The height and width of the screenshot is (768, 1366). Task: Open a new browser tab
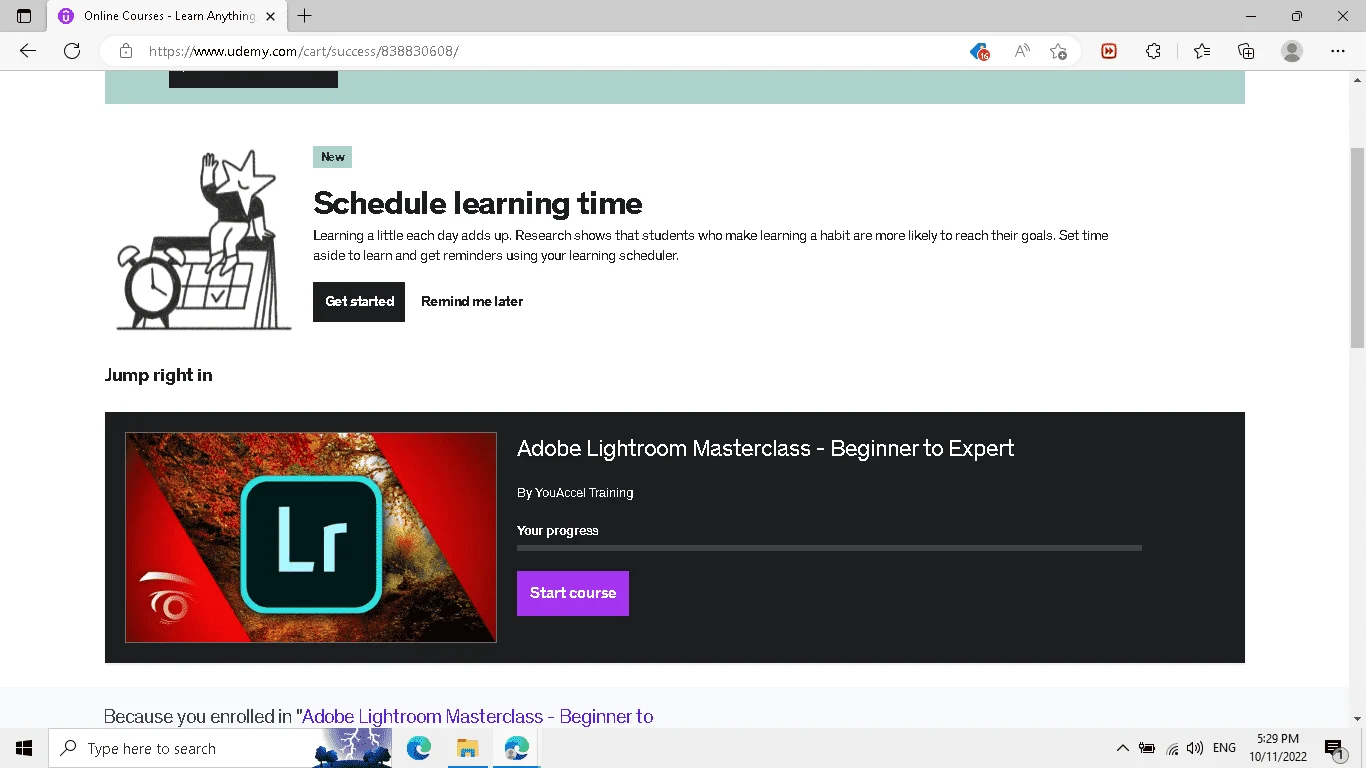click(x=305, y=16)
